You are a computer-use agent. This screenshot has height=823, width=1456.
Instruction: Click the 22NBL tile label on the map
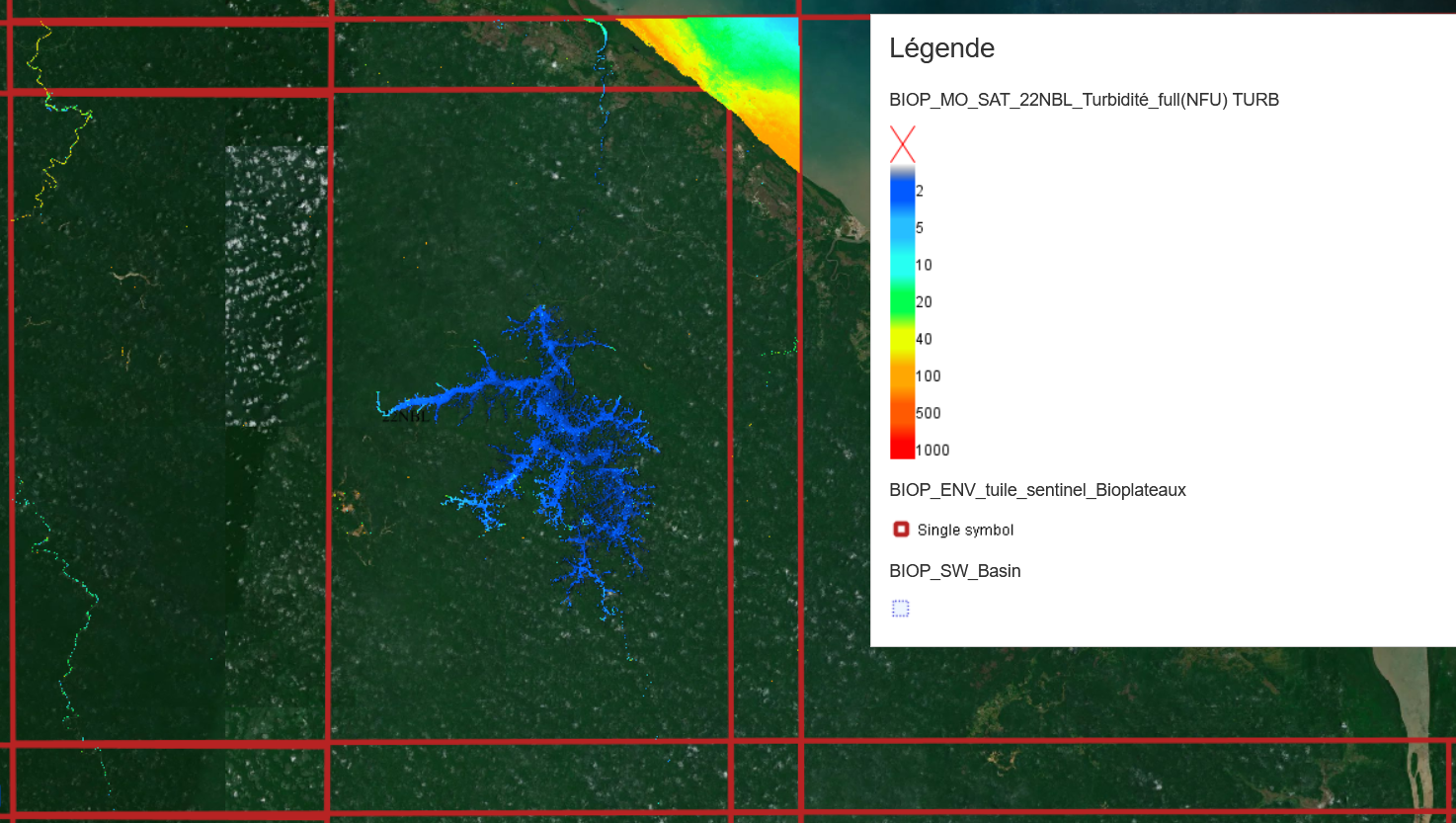point(406,417)
